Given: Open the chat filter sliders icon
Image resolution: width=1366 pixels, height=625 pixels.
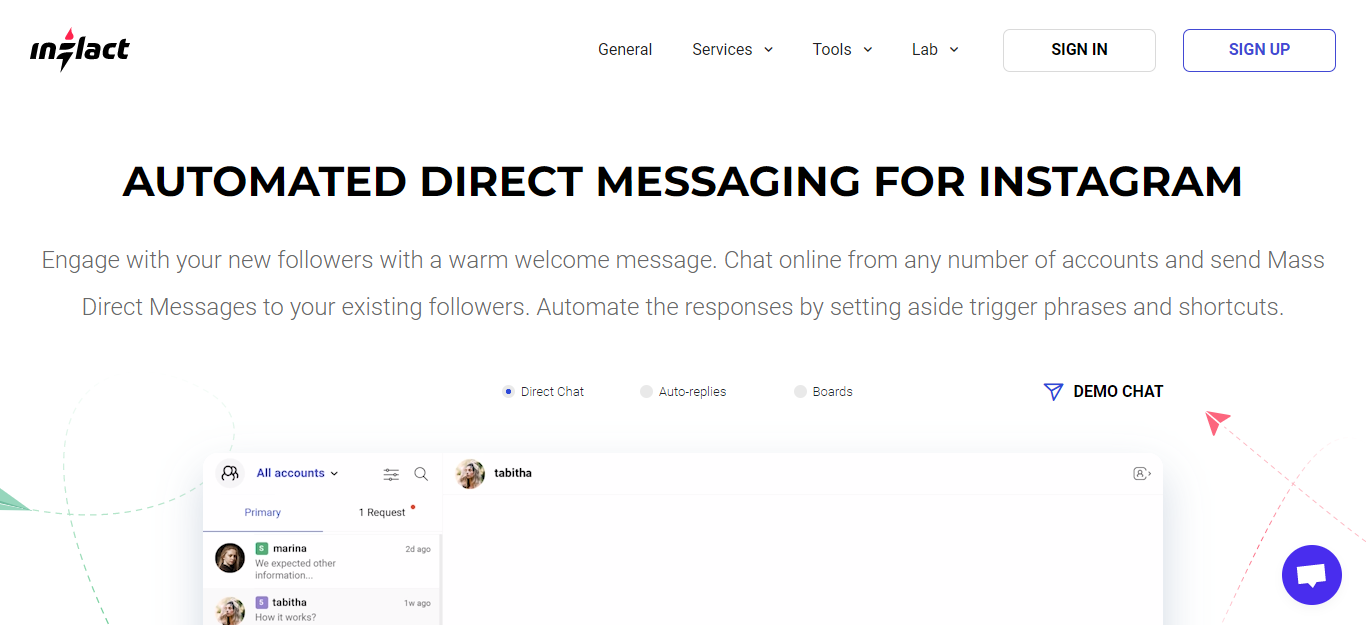Looking at the screenshot, I should tap(391, 474).
